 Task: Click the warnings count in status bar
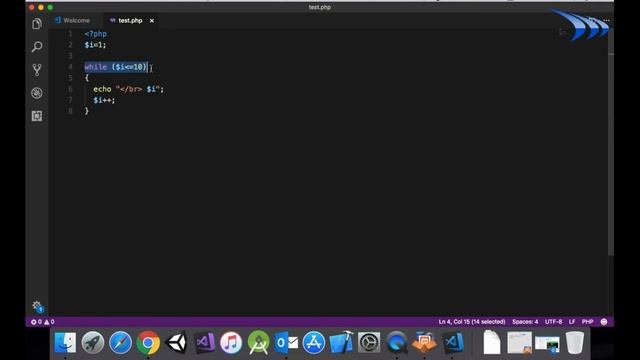click(49, 322)
